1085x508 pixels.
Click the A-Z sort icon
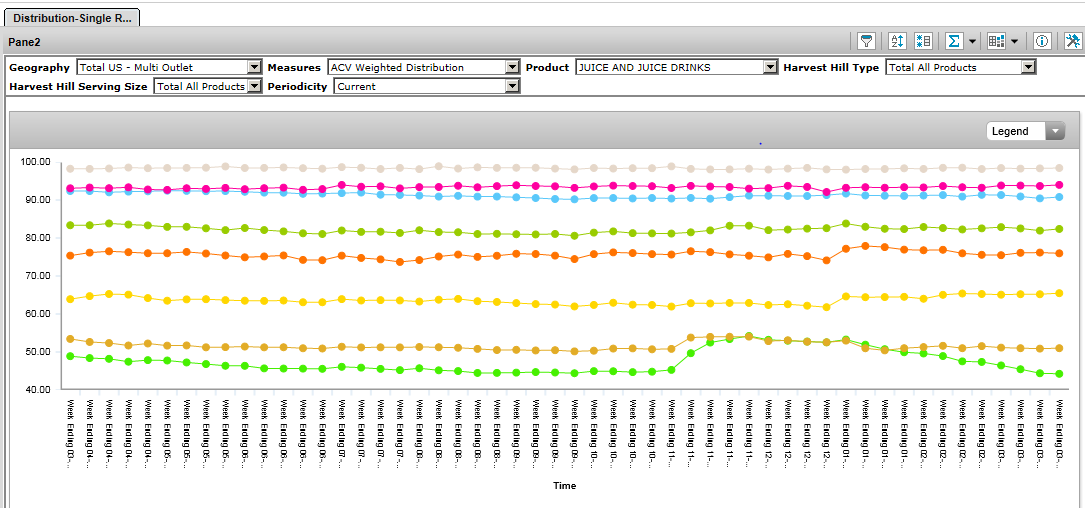(896, 41)
